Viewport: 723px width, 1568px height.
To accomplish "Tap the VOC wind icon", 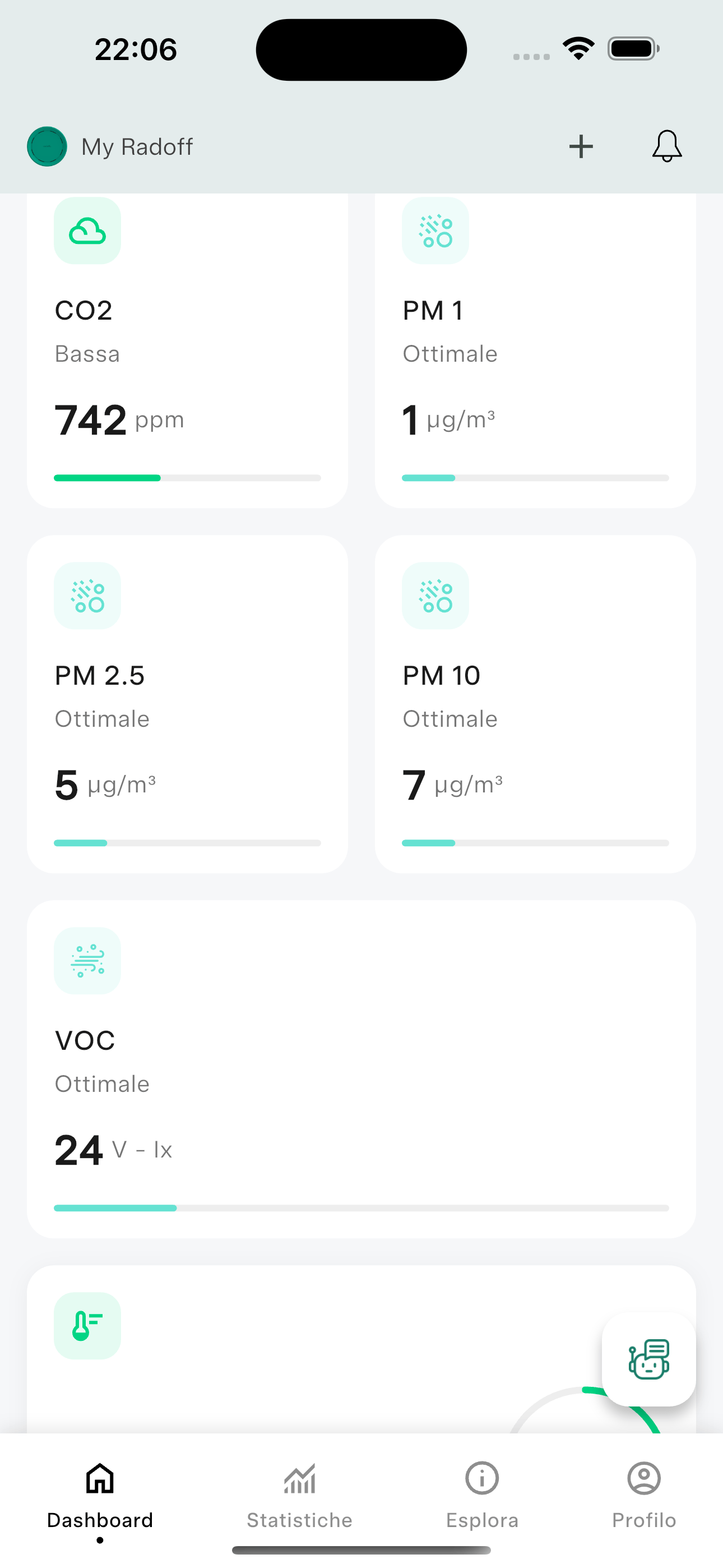I will [87, 961].
